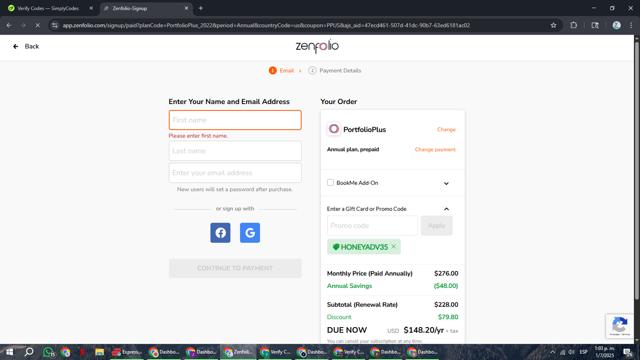Image resolution: width=640 pixels, height=360 pixels.
Task: Bookmark this page with the star icon
Action: click(x=553, y=25)
